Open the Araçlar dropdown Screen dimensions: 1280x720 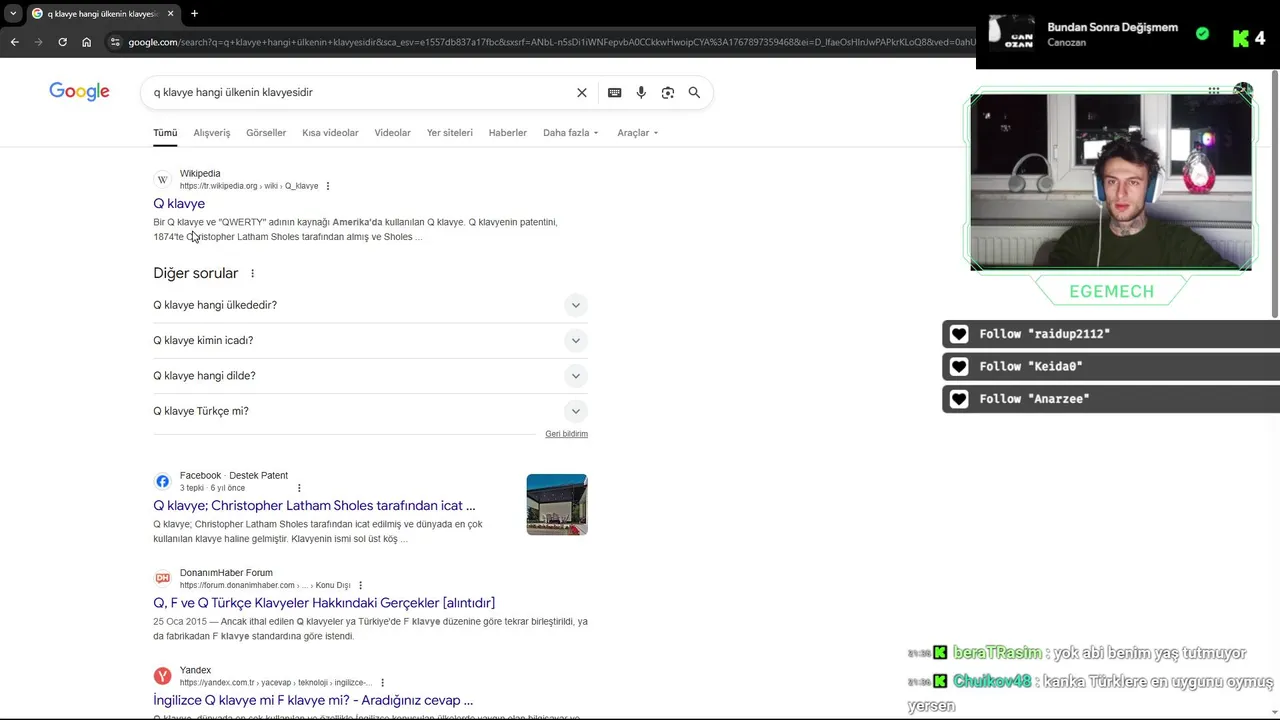pyautogui.click(x=637, y=133)
